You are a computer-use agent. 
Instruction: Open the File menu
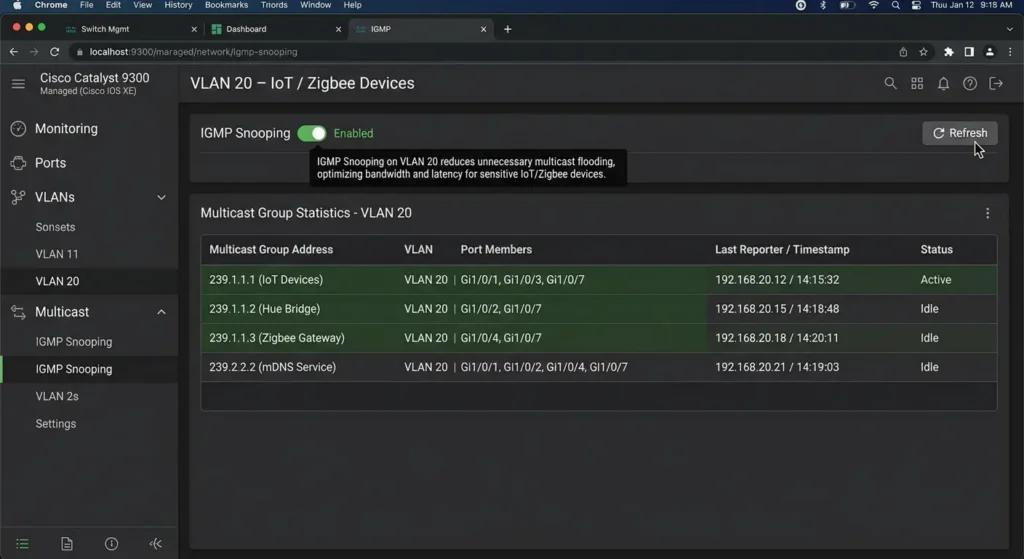pos(86,5)
